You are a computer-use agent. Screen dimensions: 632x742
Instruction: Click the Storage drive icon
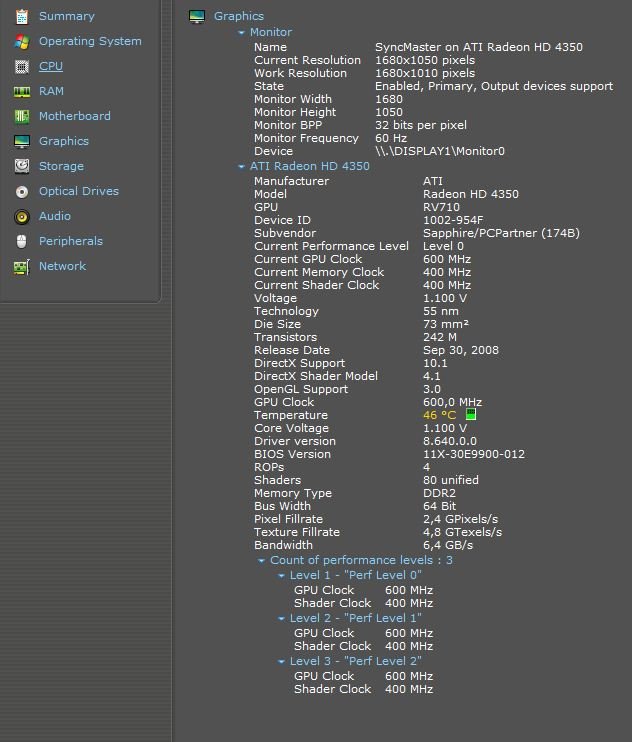click(21, 166)
